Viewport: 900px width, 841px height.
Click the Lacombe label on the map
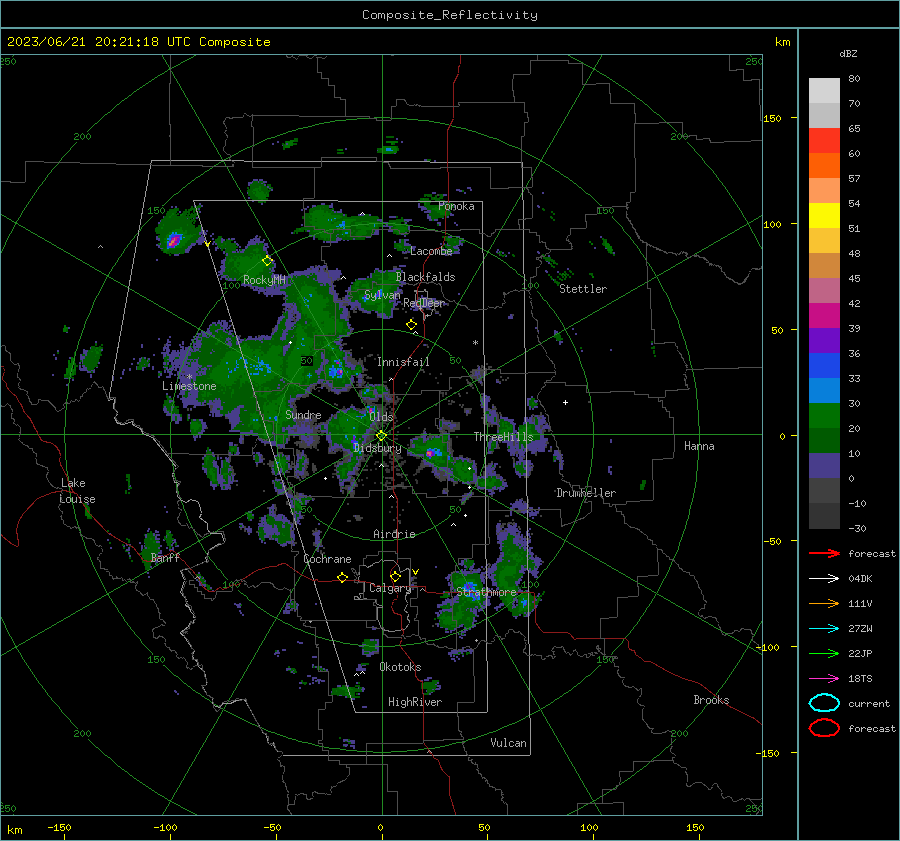[x=431, y=251]
